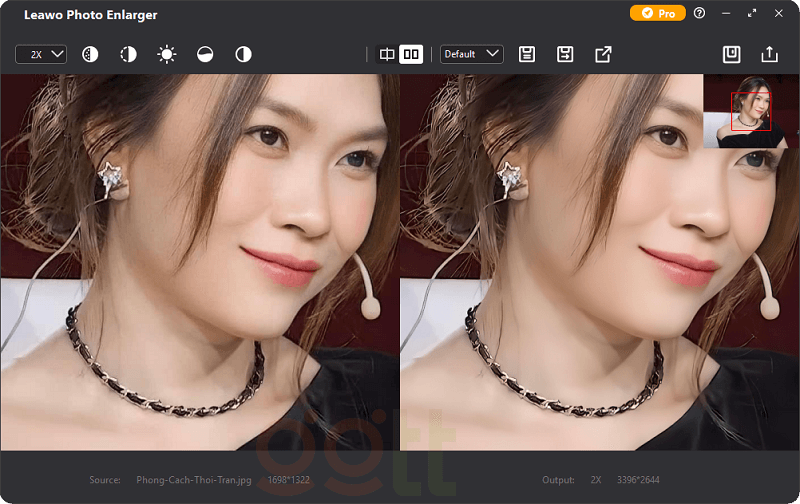Expand the Default preset dropdown
The width and height of the screenshot is (800, 504).
pos(471,54)
